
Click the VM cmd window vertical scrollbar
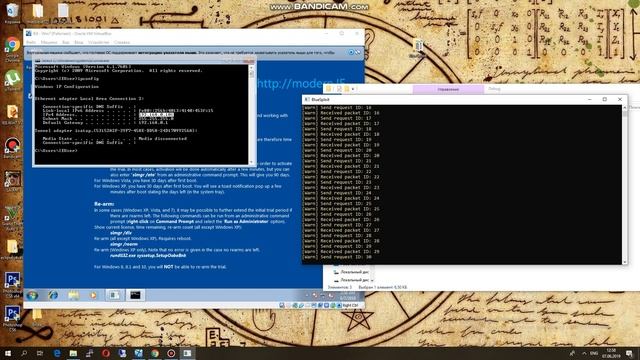point(252,114)
